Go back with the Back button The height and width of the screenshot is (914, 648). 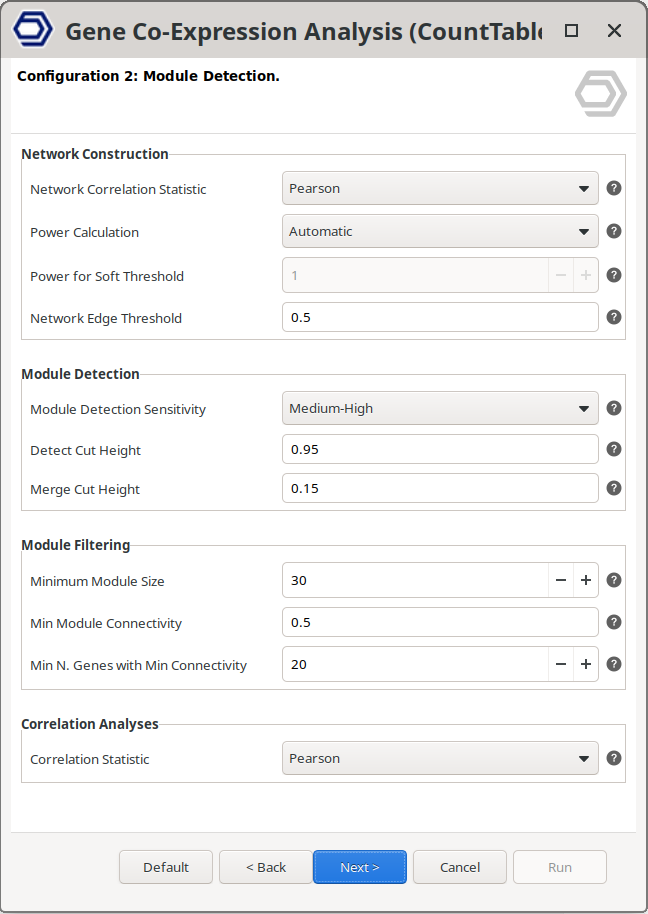[266, 867]
